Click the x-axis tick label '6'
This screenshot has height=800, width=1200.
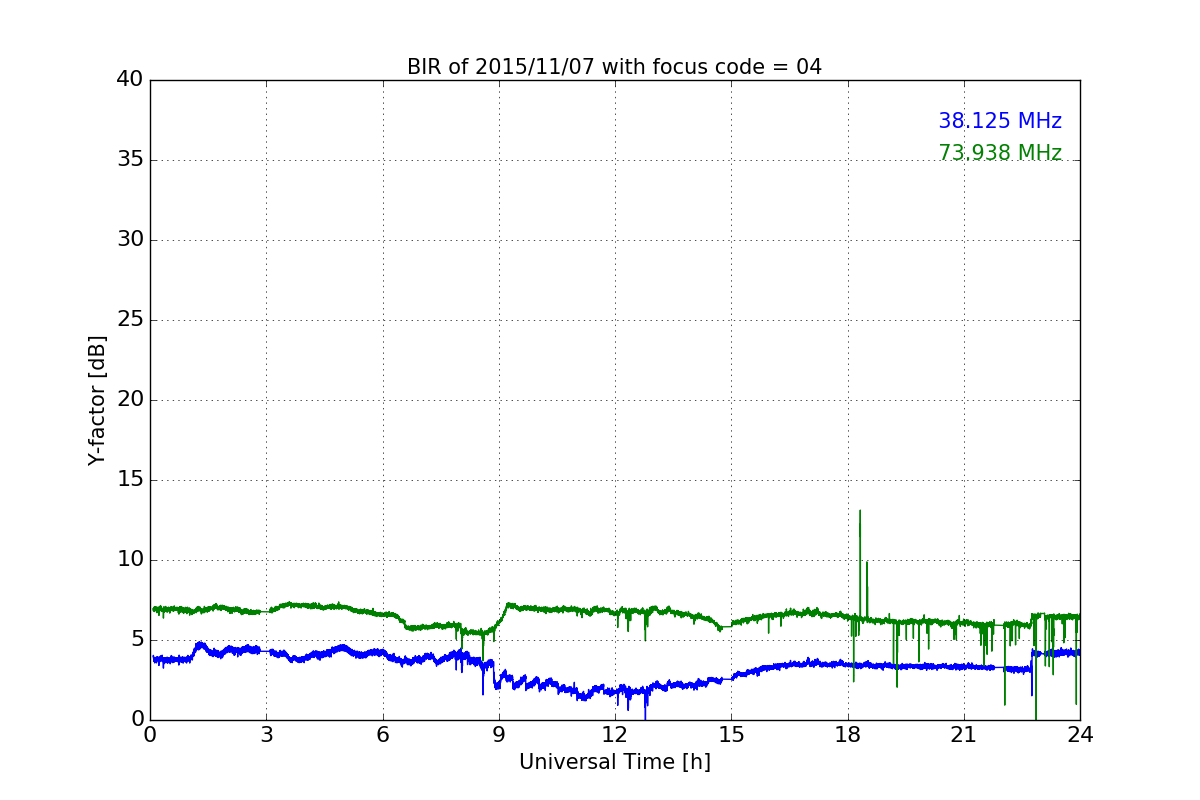click(x=382, y=734)
